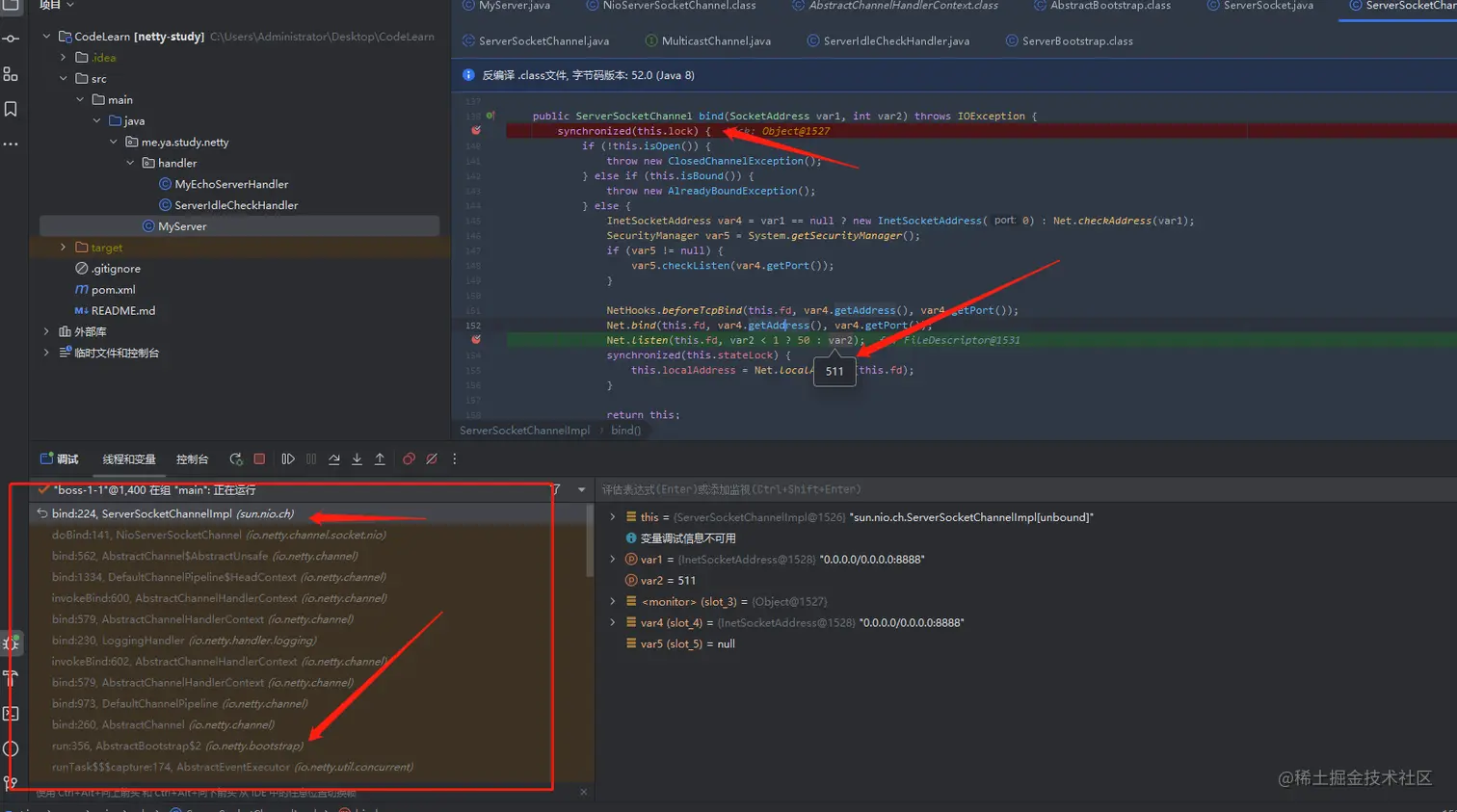This screenshot has height=812, width=1457.
Task: Switch to the MulticastChannel.java tab
Action: tap(707, 41)
